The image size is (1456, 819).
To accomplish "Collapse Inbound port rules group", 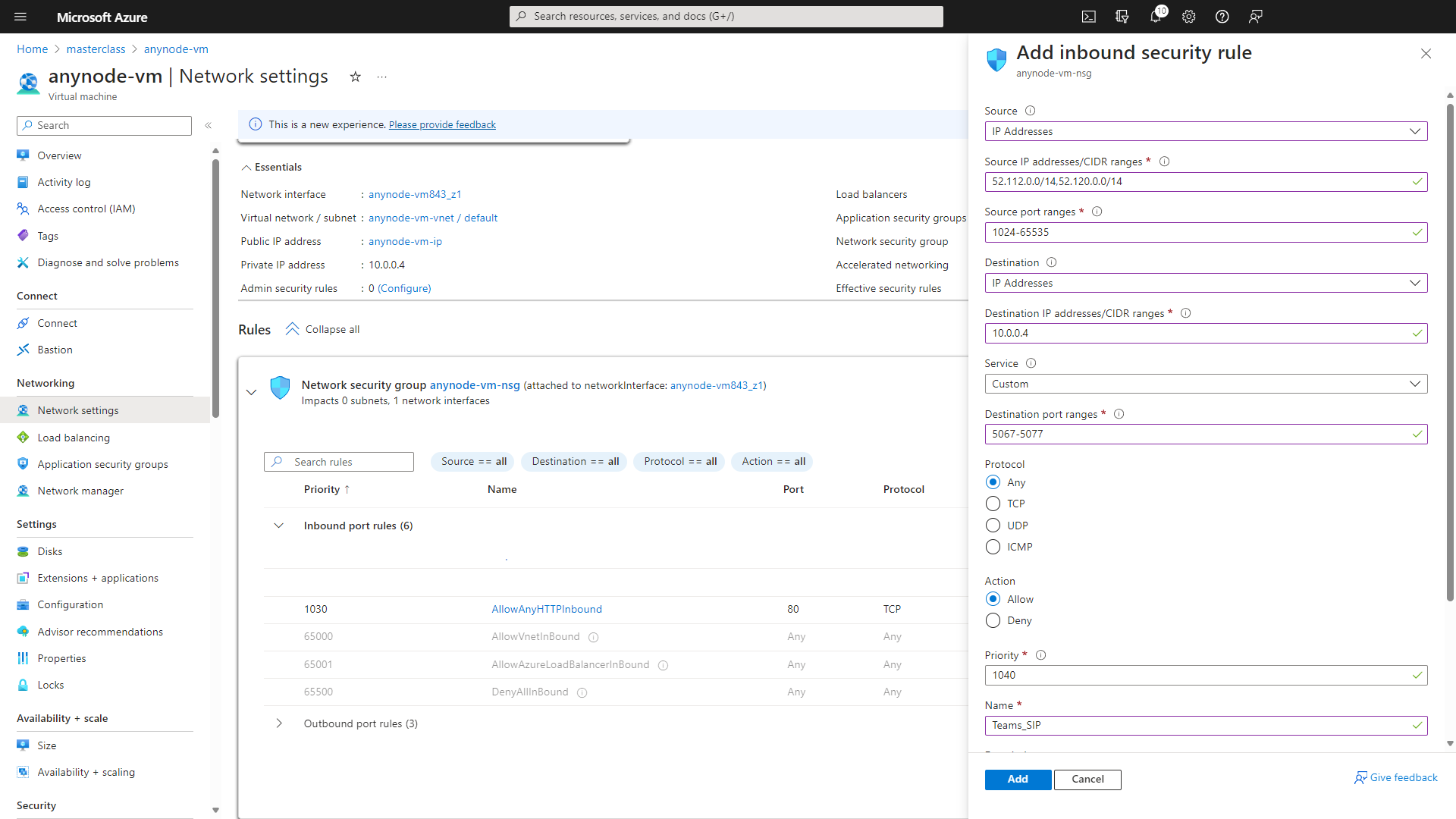I will (279, 526).
